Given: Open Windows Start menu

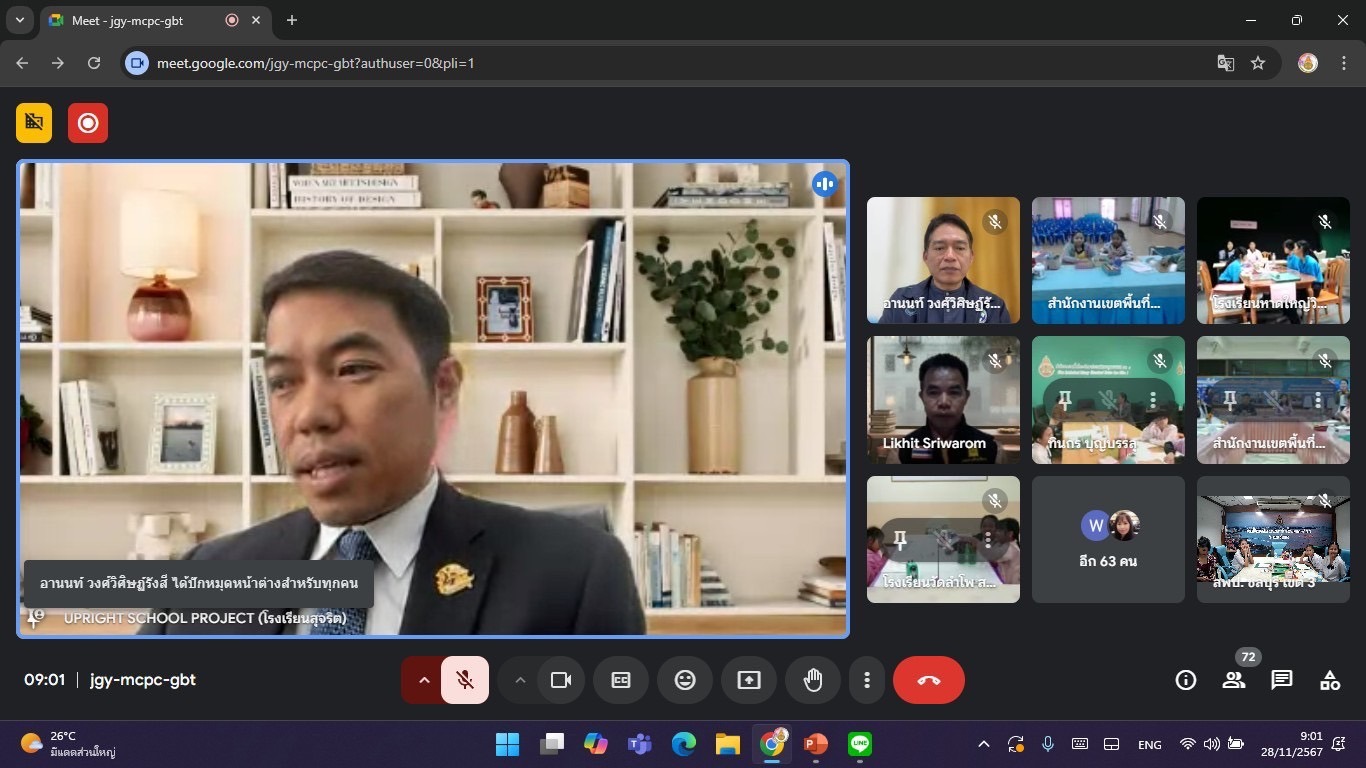Looking at the screenshot, I should pos(508,744).
